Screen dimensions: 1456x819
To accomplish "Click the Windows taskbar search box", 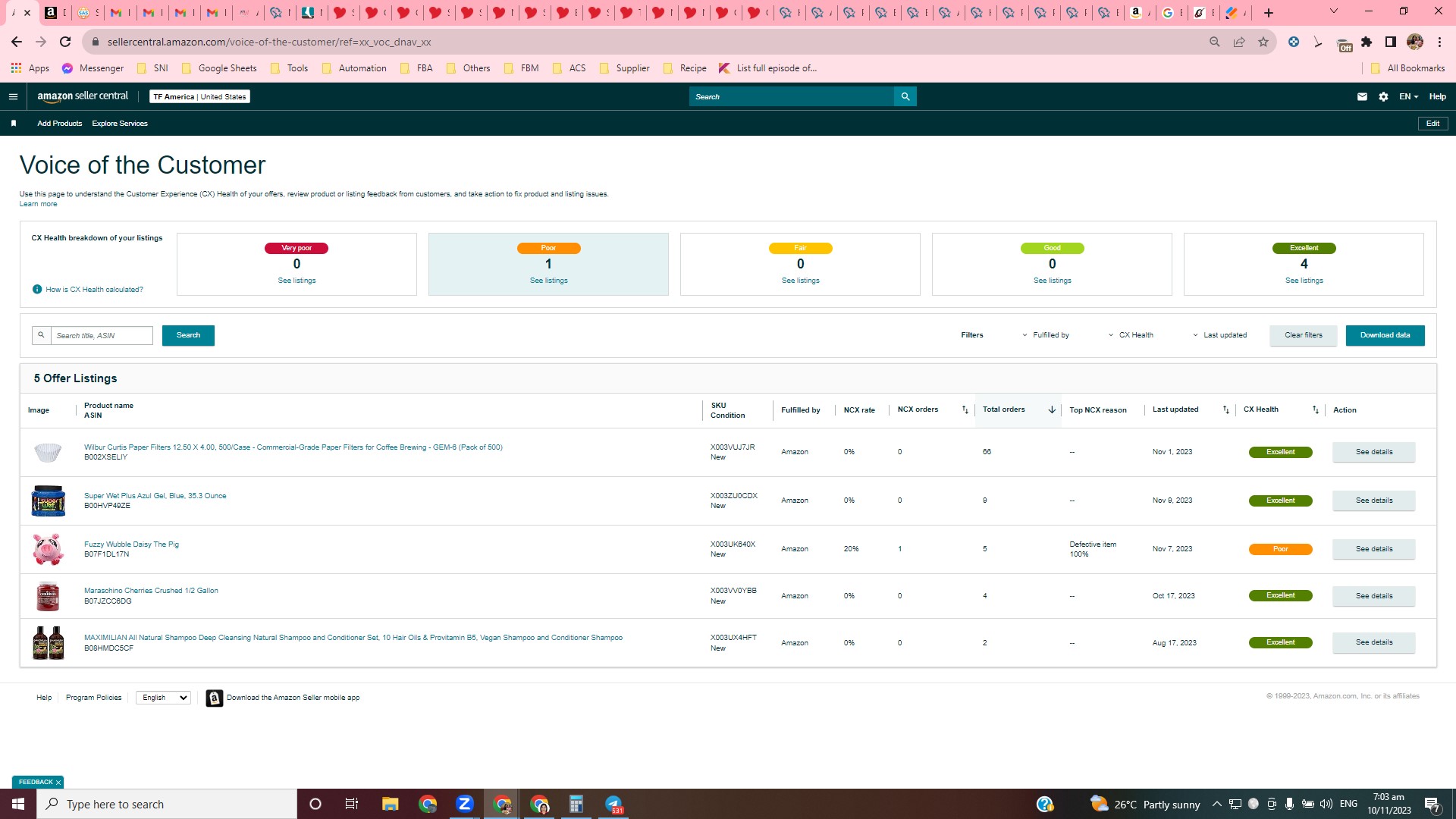I will 167,804.
